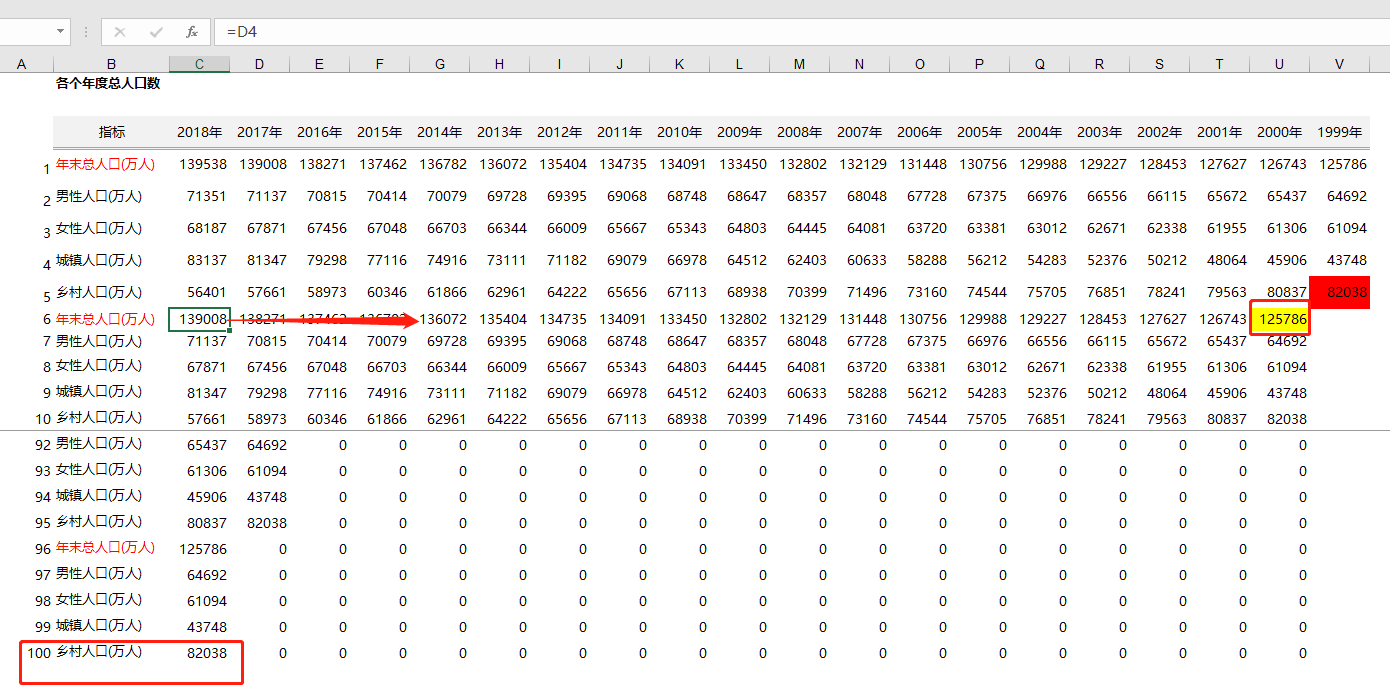Select the red-filled cell 82038 in column V
Viewport: 1390px width, 693px height.
tap(1340, 292)
